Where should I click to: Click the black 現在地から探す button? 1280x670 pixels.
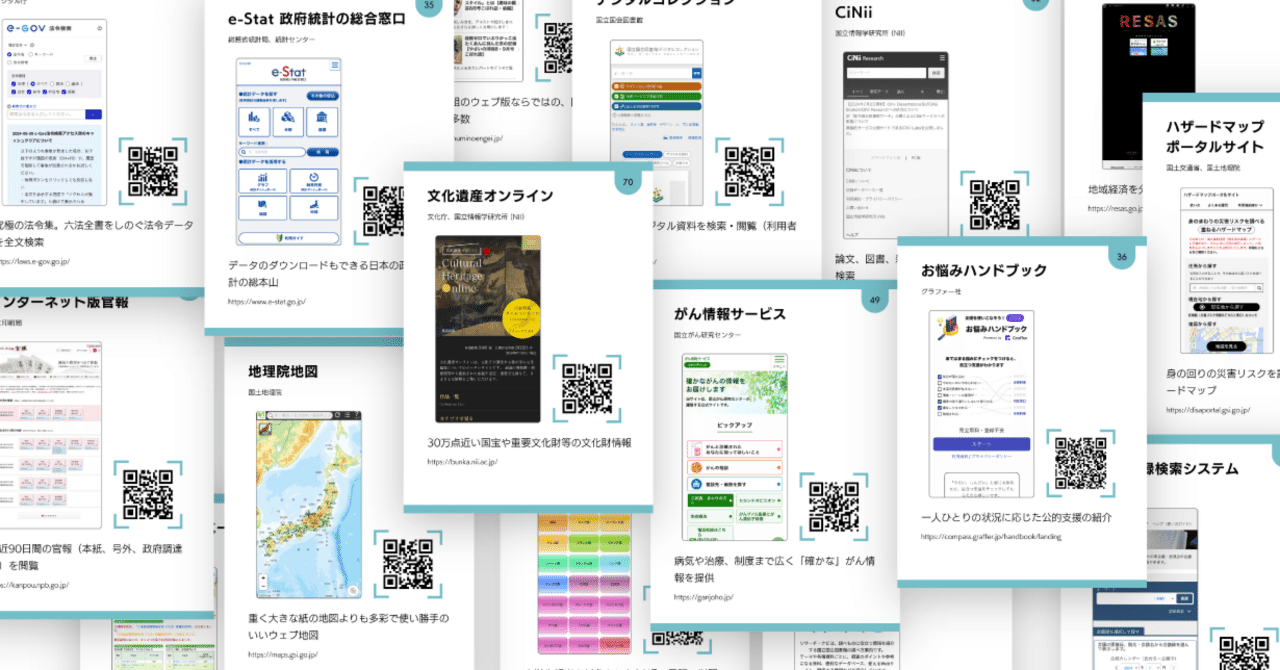(x=1226, y=307)
